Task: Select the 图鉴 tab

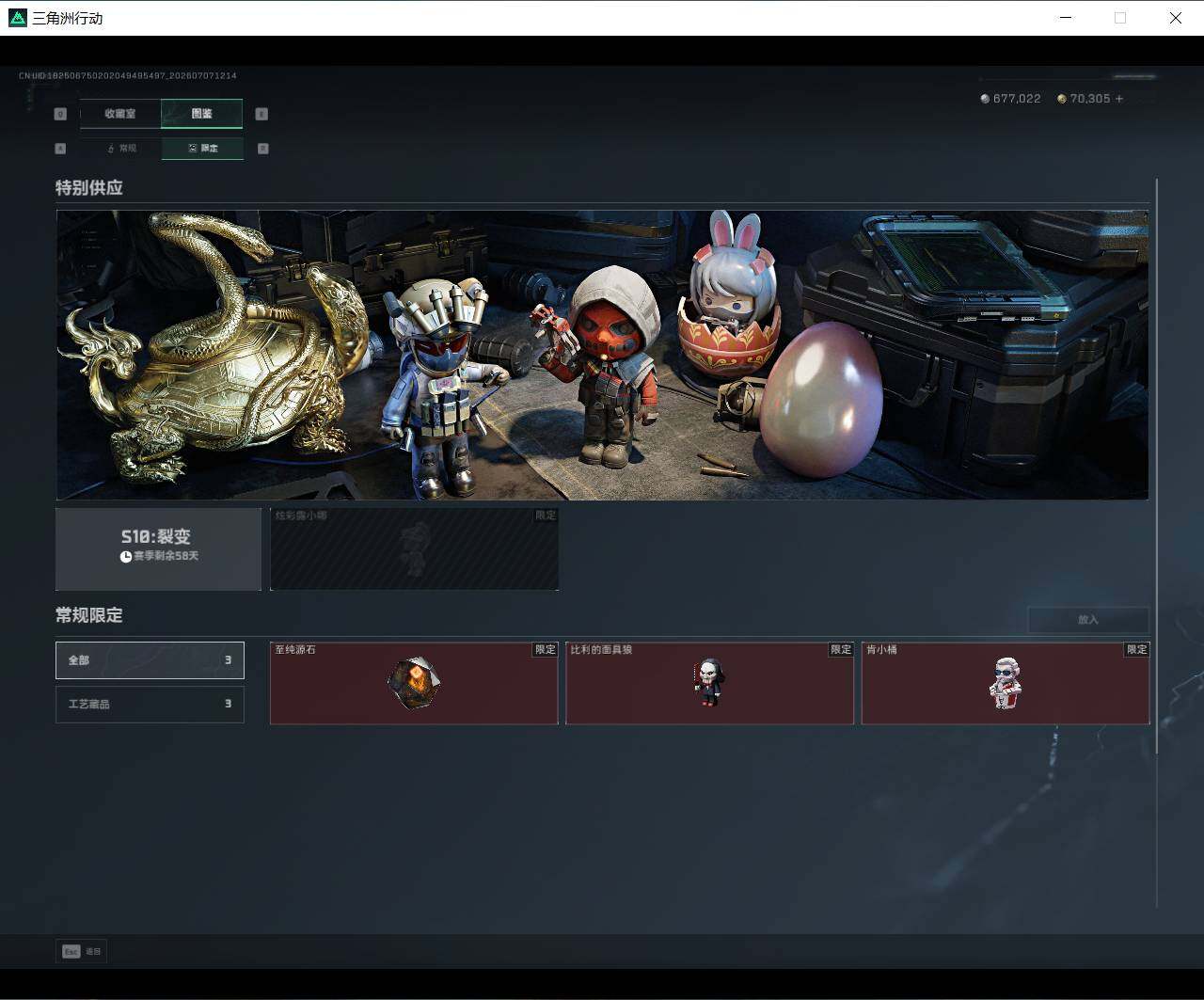Action: tap(201, 114)
